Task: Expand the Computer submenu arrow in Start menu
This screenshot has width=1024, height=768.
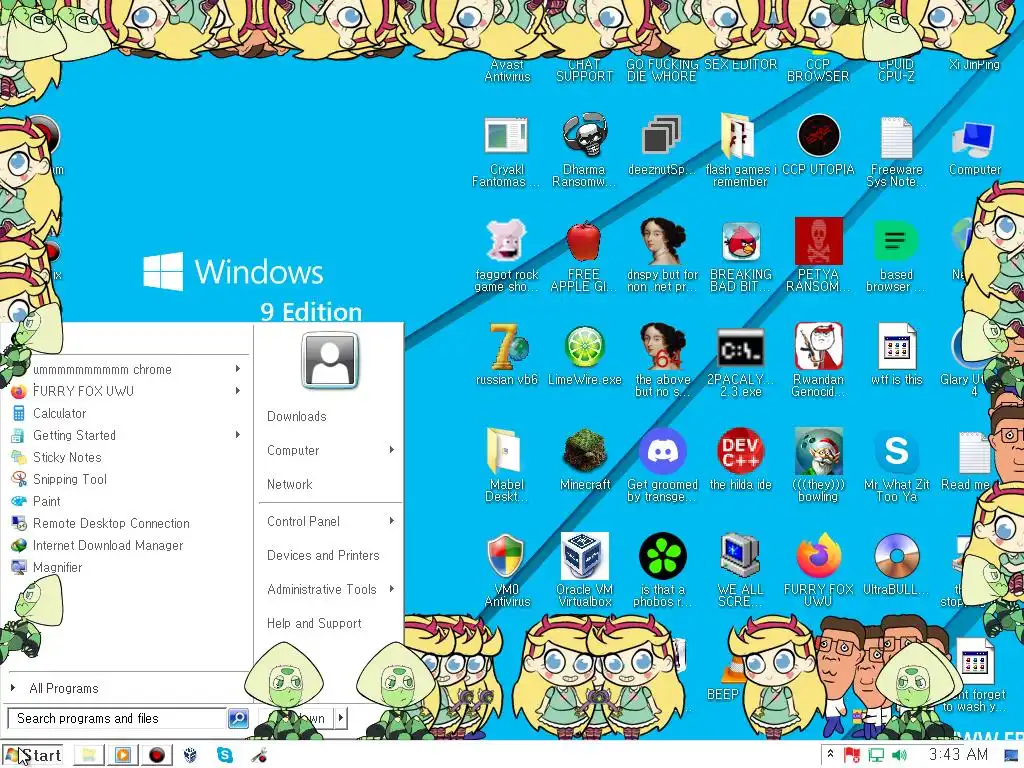Action: [x=392, y=450]
